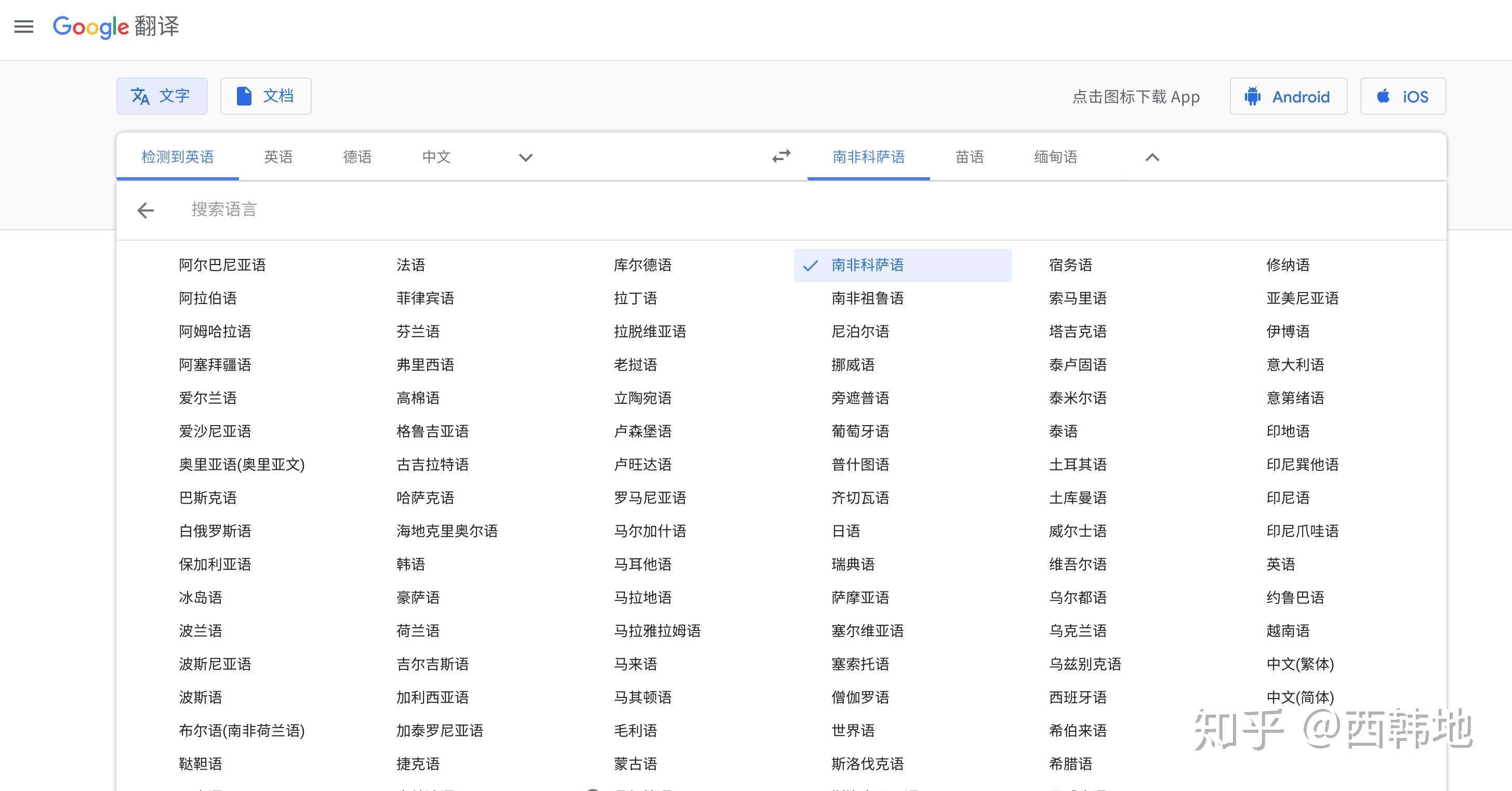The image size is (1512, 791).
Task: Choose 冰岛语 from language list
Action: pos(201,598)
